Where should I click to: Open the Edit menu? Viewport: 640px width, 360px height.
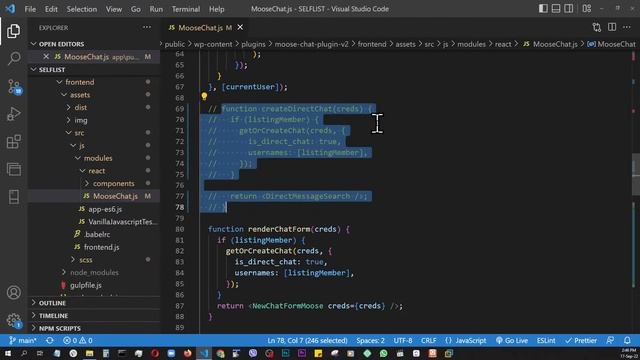[51, 9]
